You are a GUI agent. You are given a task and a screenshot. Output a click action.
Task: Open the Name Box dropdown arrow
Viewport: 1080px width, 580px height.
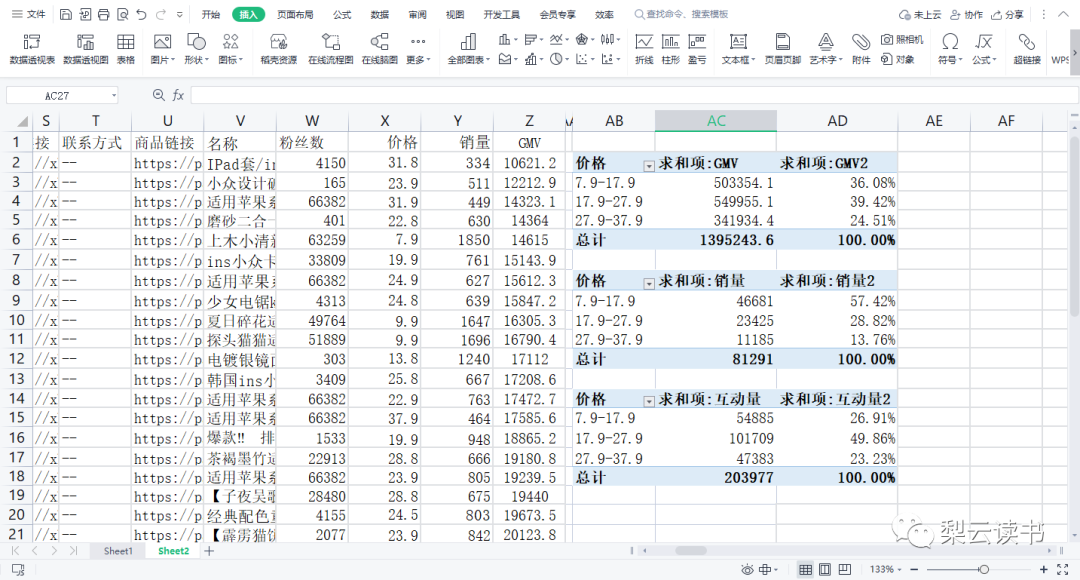(114, 96)
